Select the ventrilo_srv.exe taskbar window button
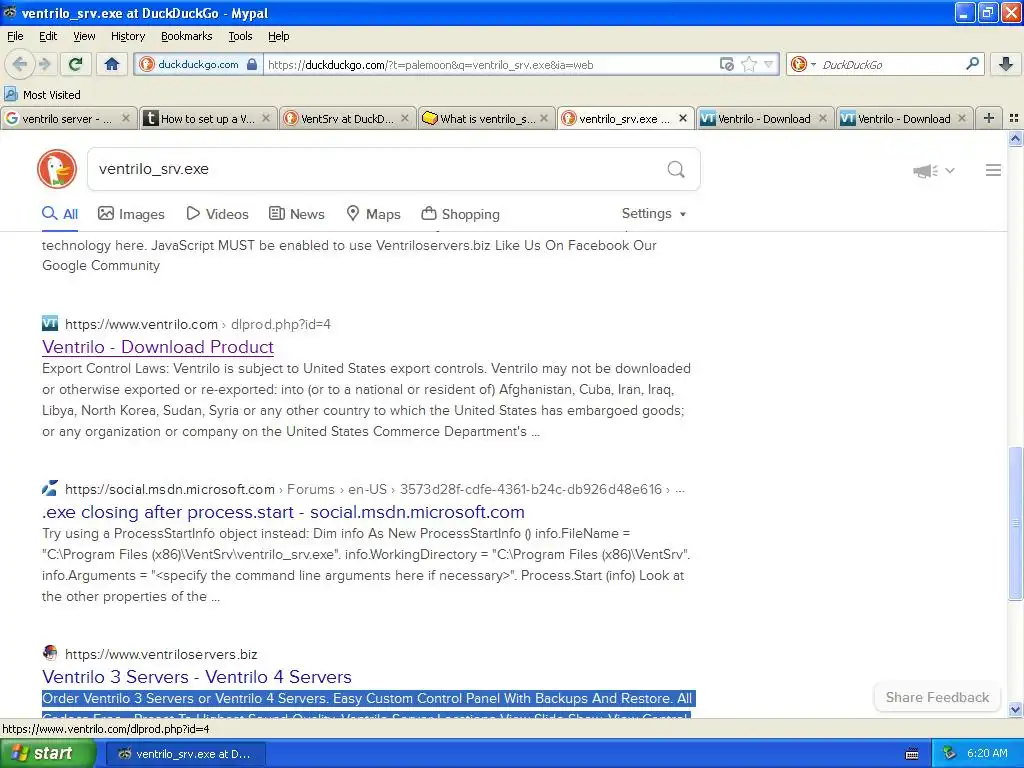The image size is (1024, 768). (x=185, y=754)
